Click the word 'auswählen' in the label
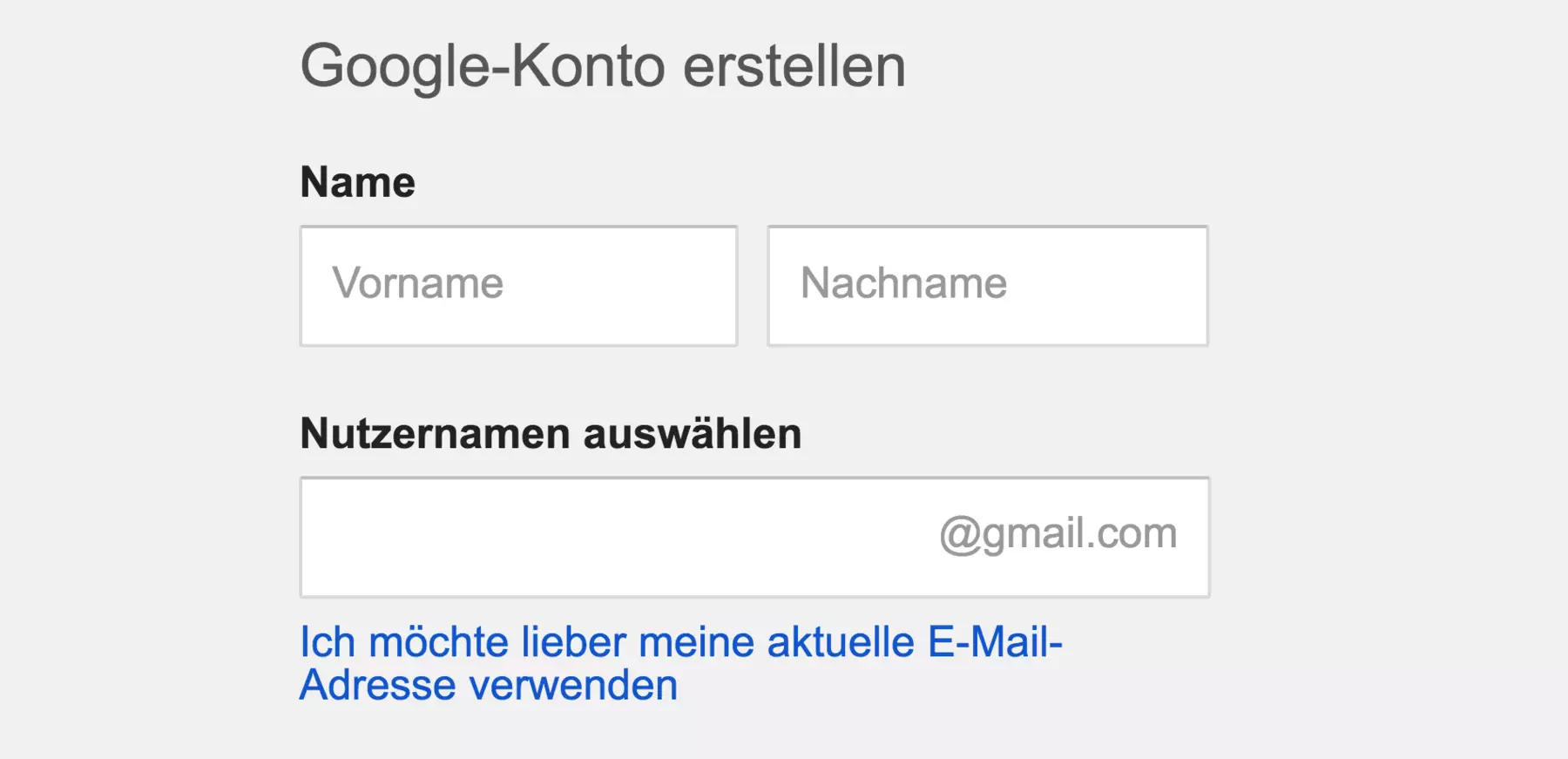This screenshot has height=759, width=1568. click(x=693, y=433)
